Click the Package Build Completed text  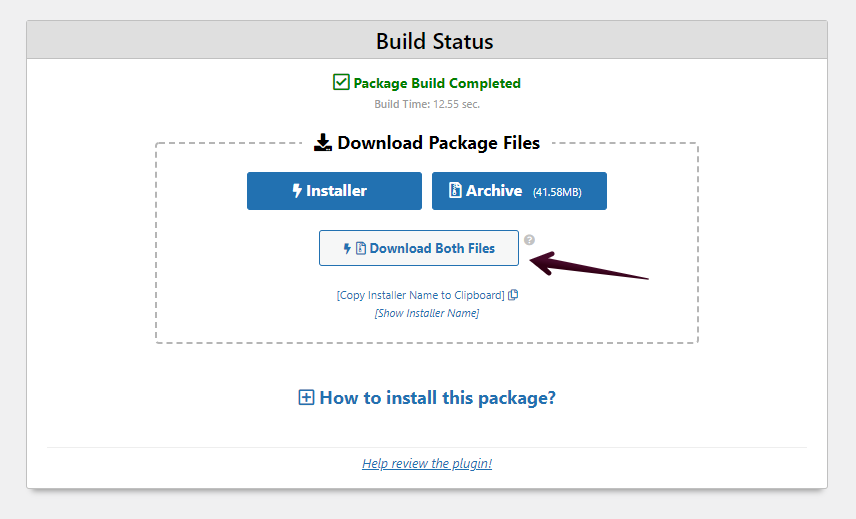437,83
